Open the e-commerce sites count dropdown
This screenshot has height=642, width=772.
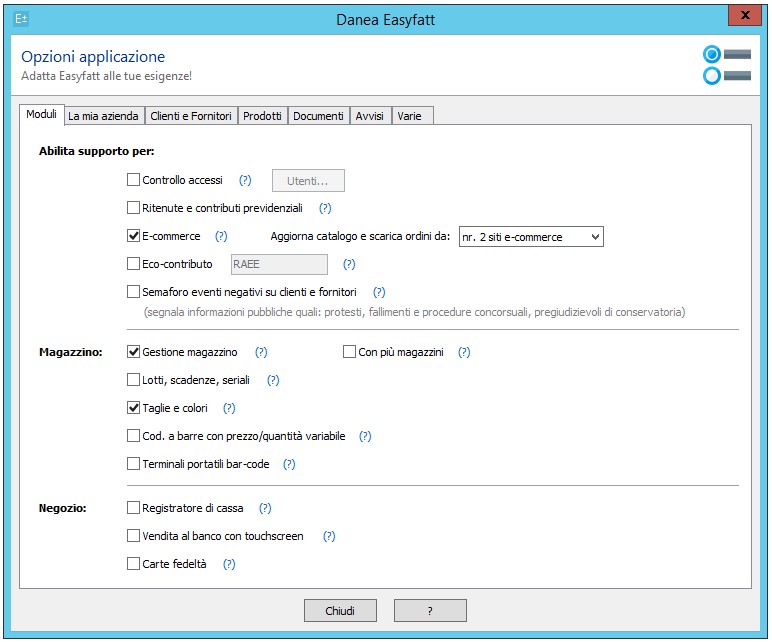530,237
